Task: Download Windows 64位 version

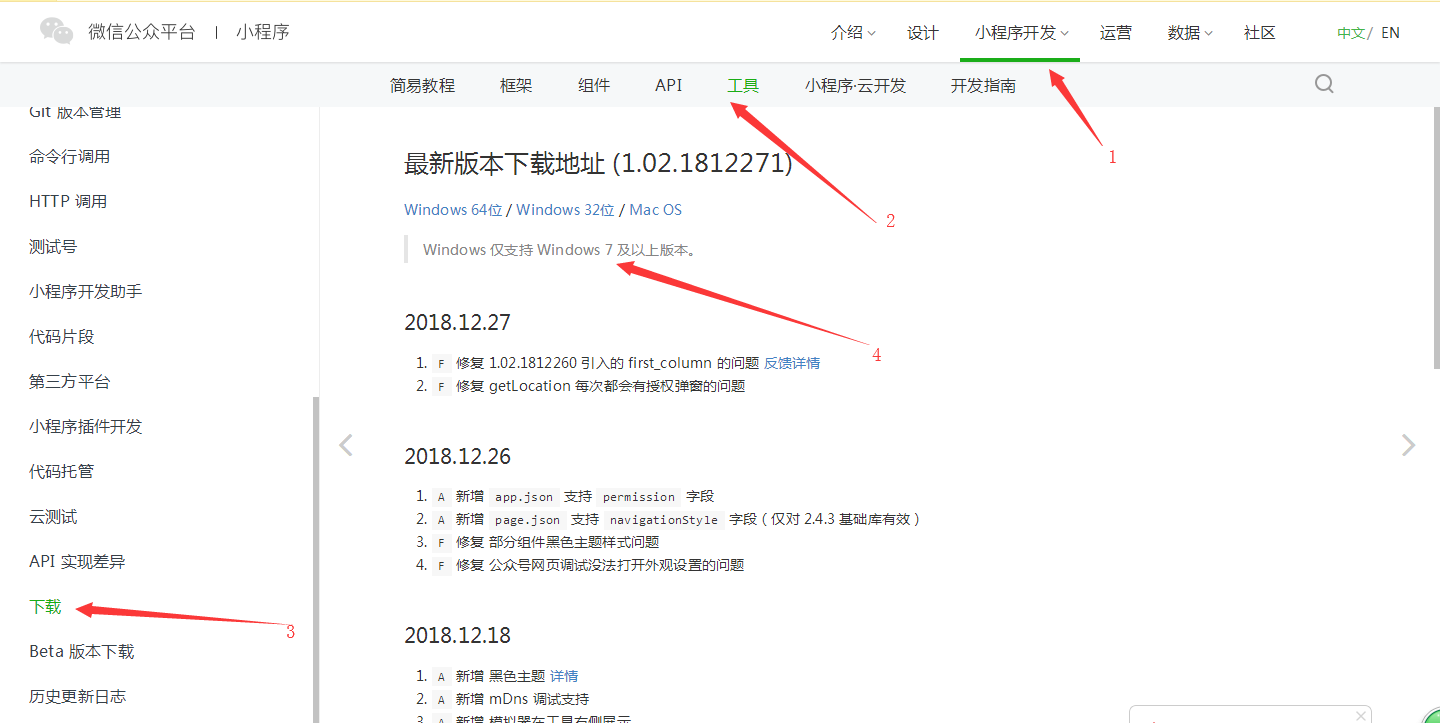Action: coord(452,209)
